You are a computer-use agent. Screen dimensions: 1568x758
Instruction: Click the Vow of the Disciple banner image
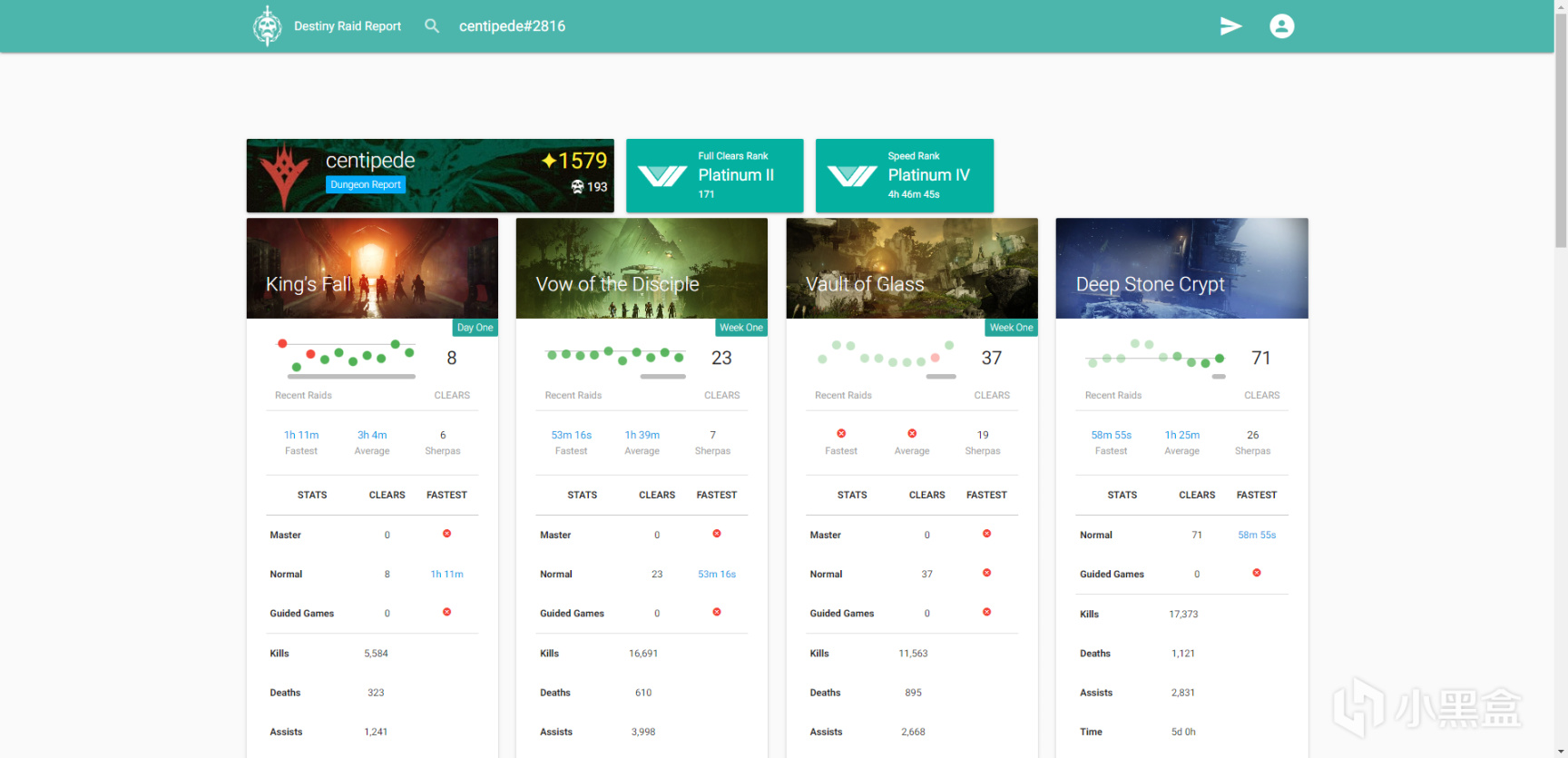tap(642, 268)
